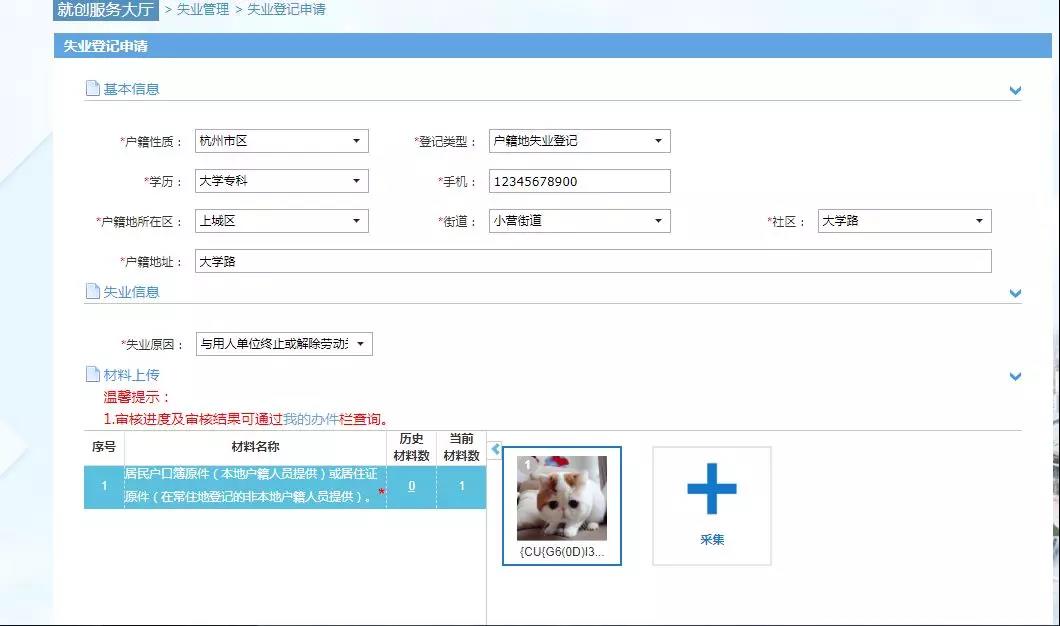Collapse the 失业信息 section chevron
The height and width of the screenshot is (626, 1060).
point(1015,293)
